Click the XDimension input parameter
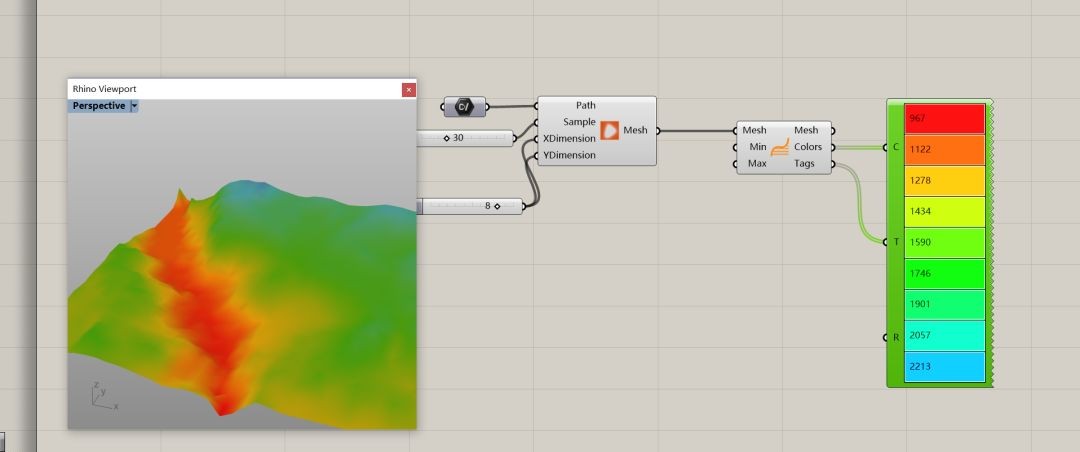This screenshot has width=1080, height=452. pos(569,138)
